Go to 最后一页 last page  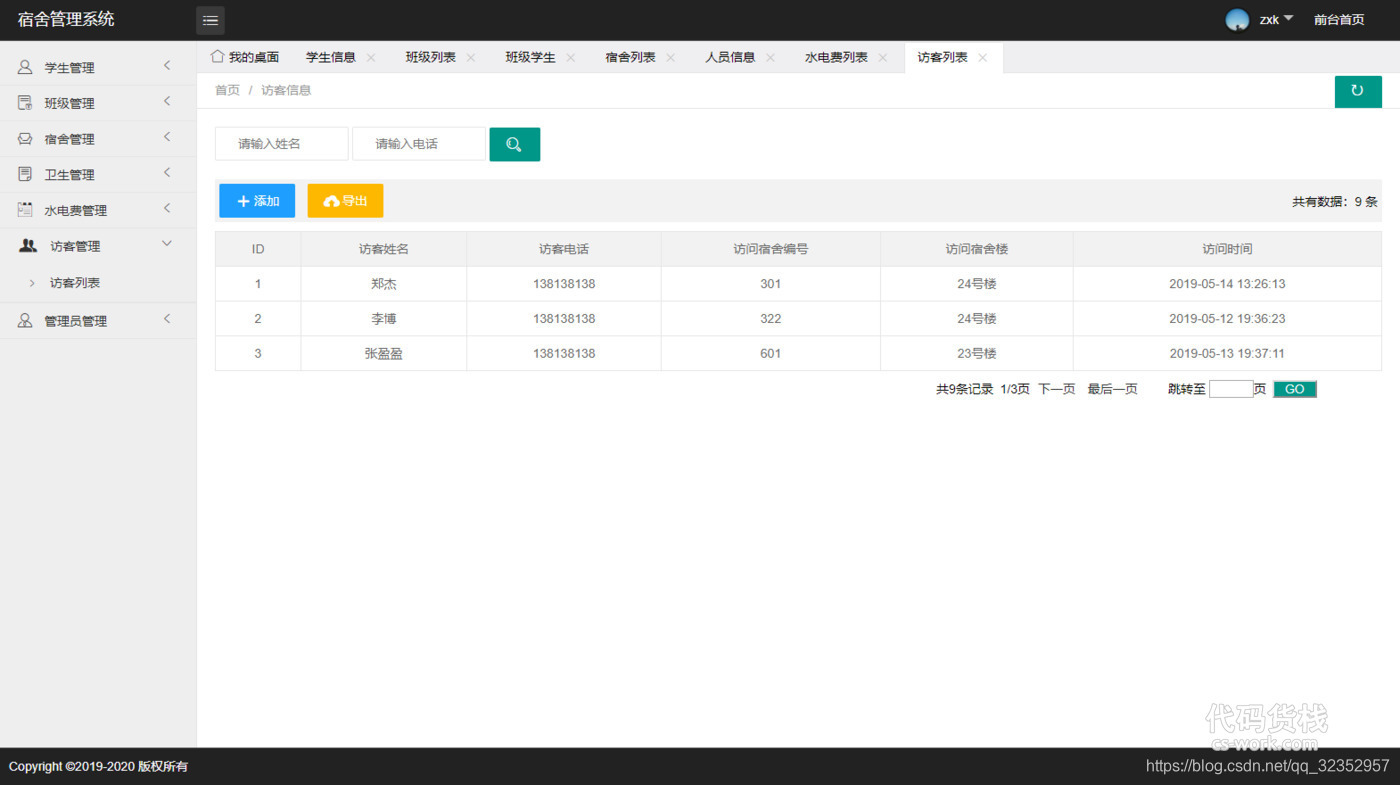[1113, 389]
